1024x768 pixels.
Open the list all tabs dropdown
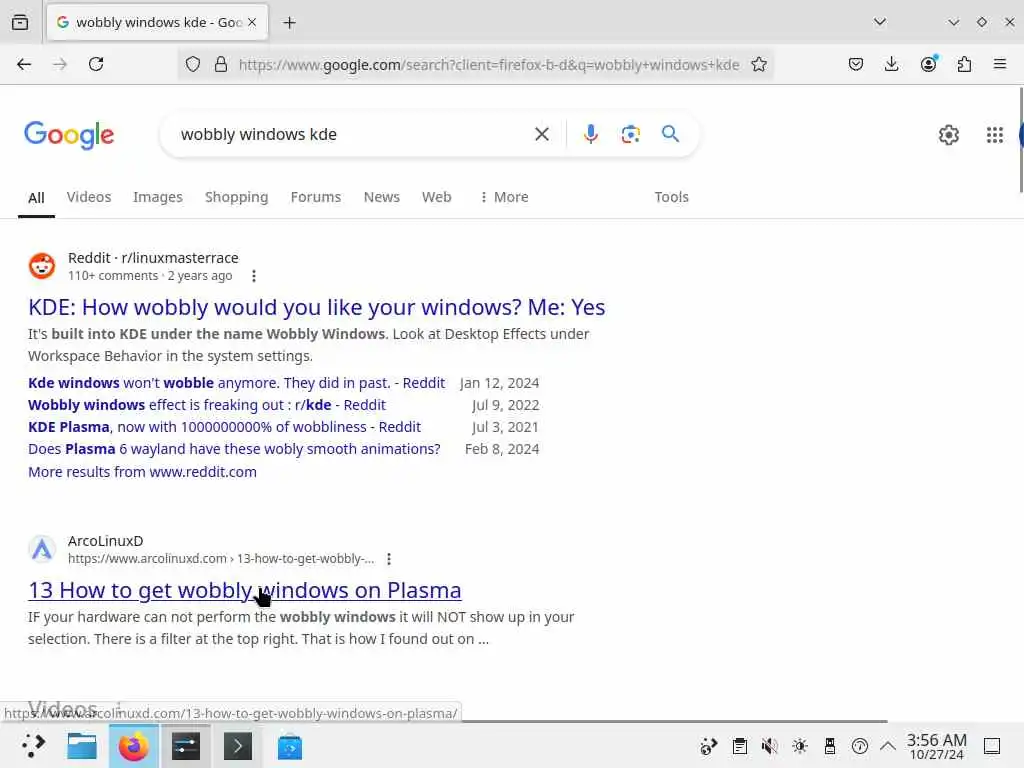point(880,22)
